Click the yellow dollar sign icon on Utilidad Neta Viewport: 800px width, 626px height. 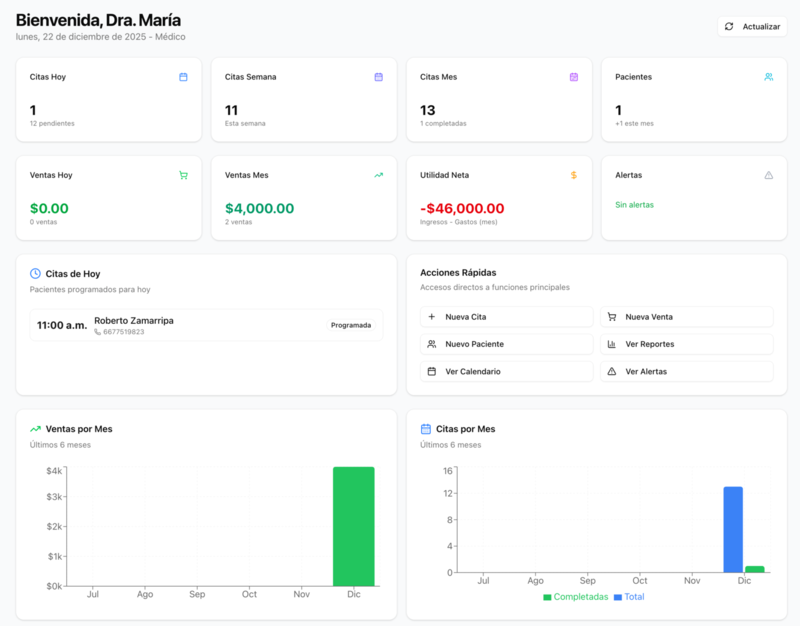click(573, 175)
